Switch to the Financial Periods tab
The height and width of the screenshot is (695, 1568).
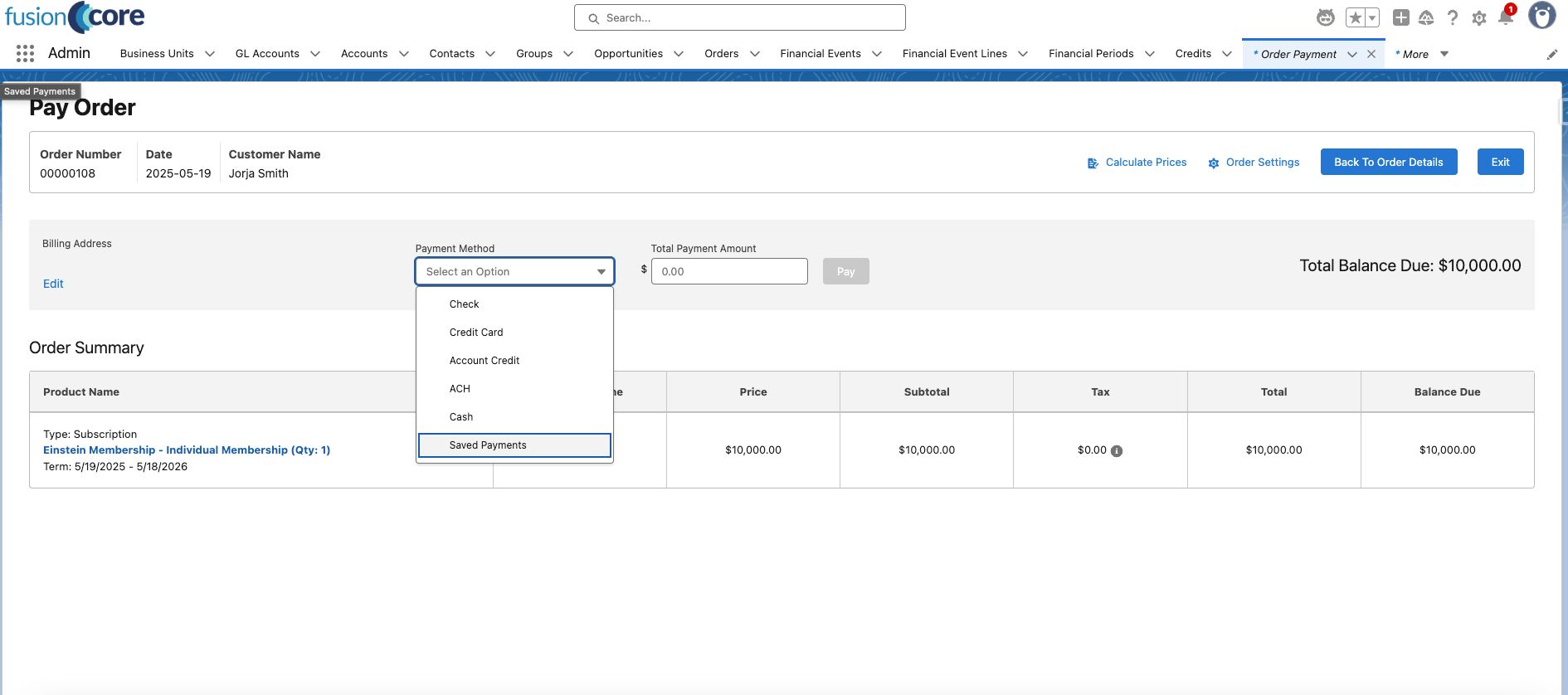[1091, 54]
